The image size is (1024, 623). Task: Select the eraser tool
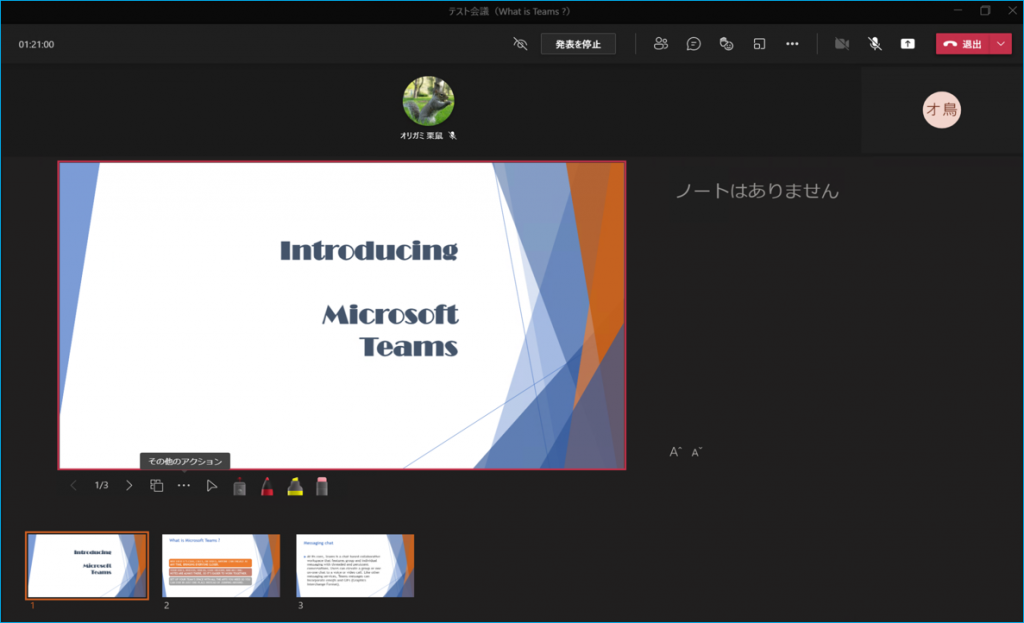click(x=322, y=486)
